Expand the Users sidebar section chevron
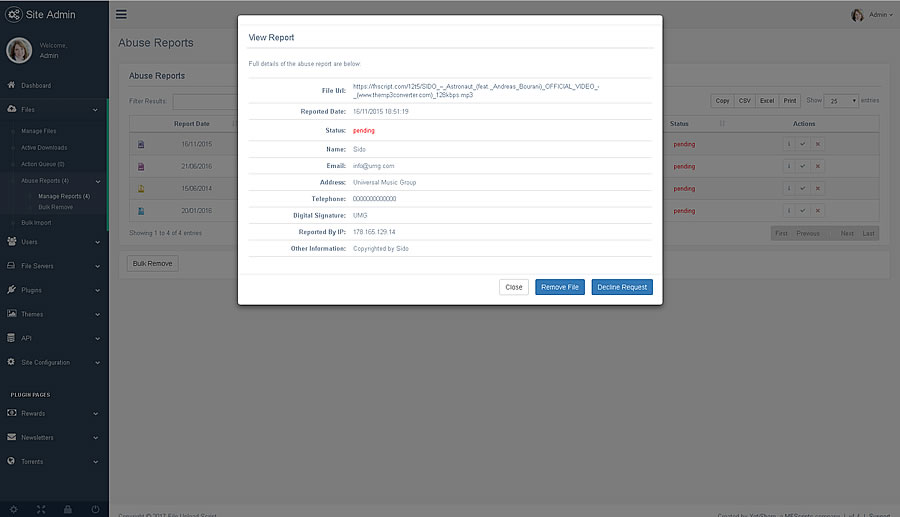 coord(97,242)
